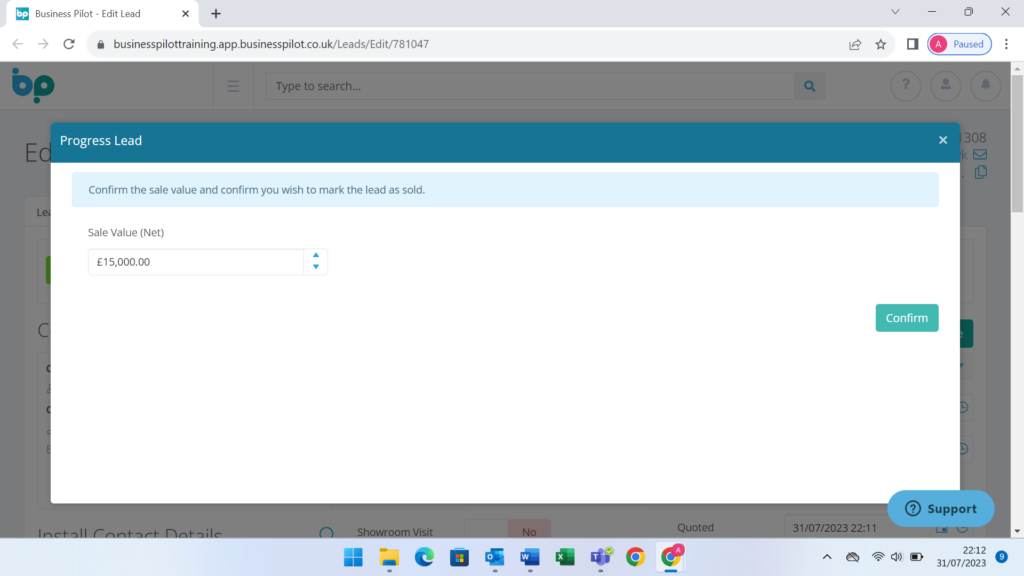Select the Business Pilot - Edit Lead tab
This screenshot has width=1024, height=576.
(100, 14)
